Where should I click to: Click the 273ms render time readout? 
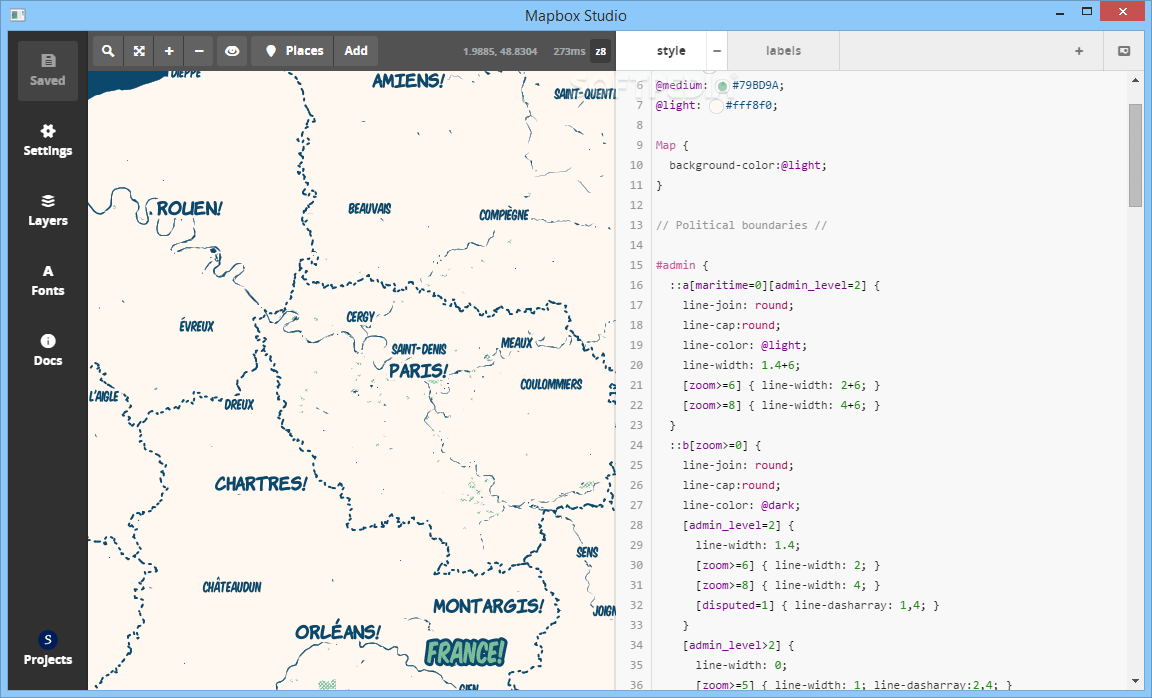(x=569, y=51)
